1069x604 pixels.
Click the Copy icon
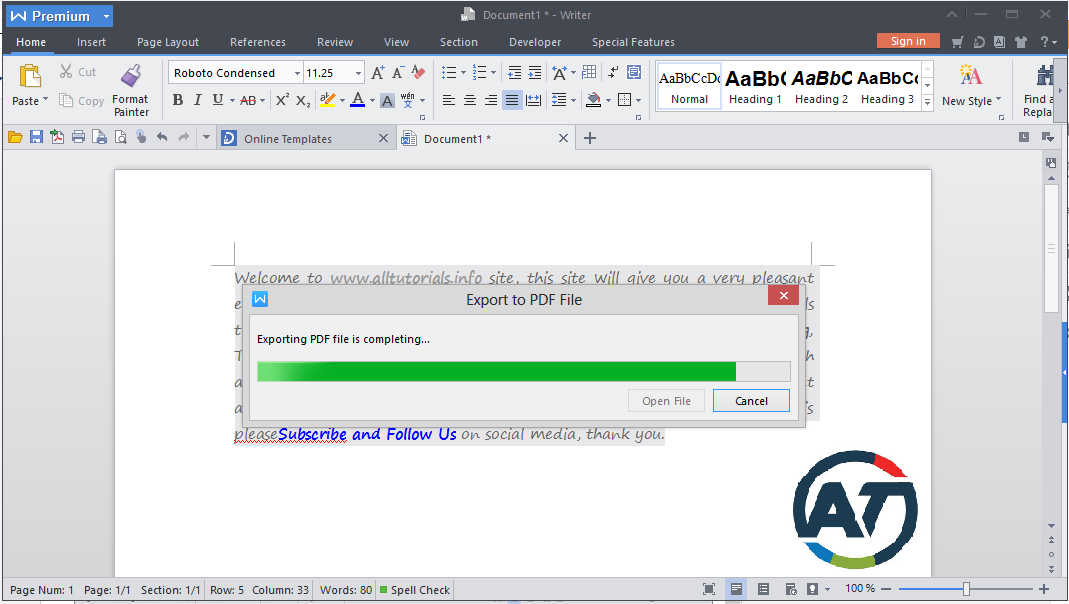65,101
